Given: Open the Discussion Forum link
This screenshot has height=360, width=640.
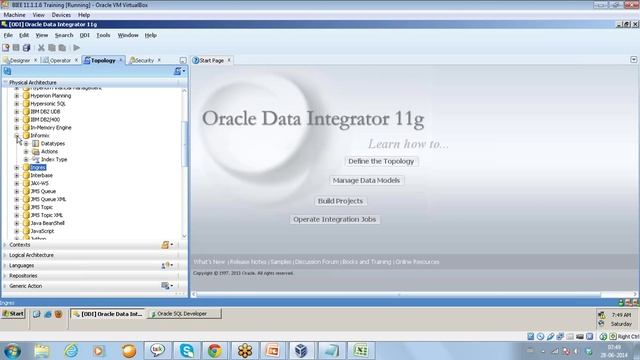Looking at the screenshot, I should 317,262.
